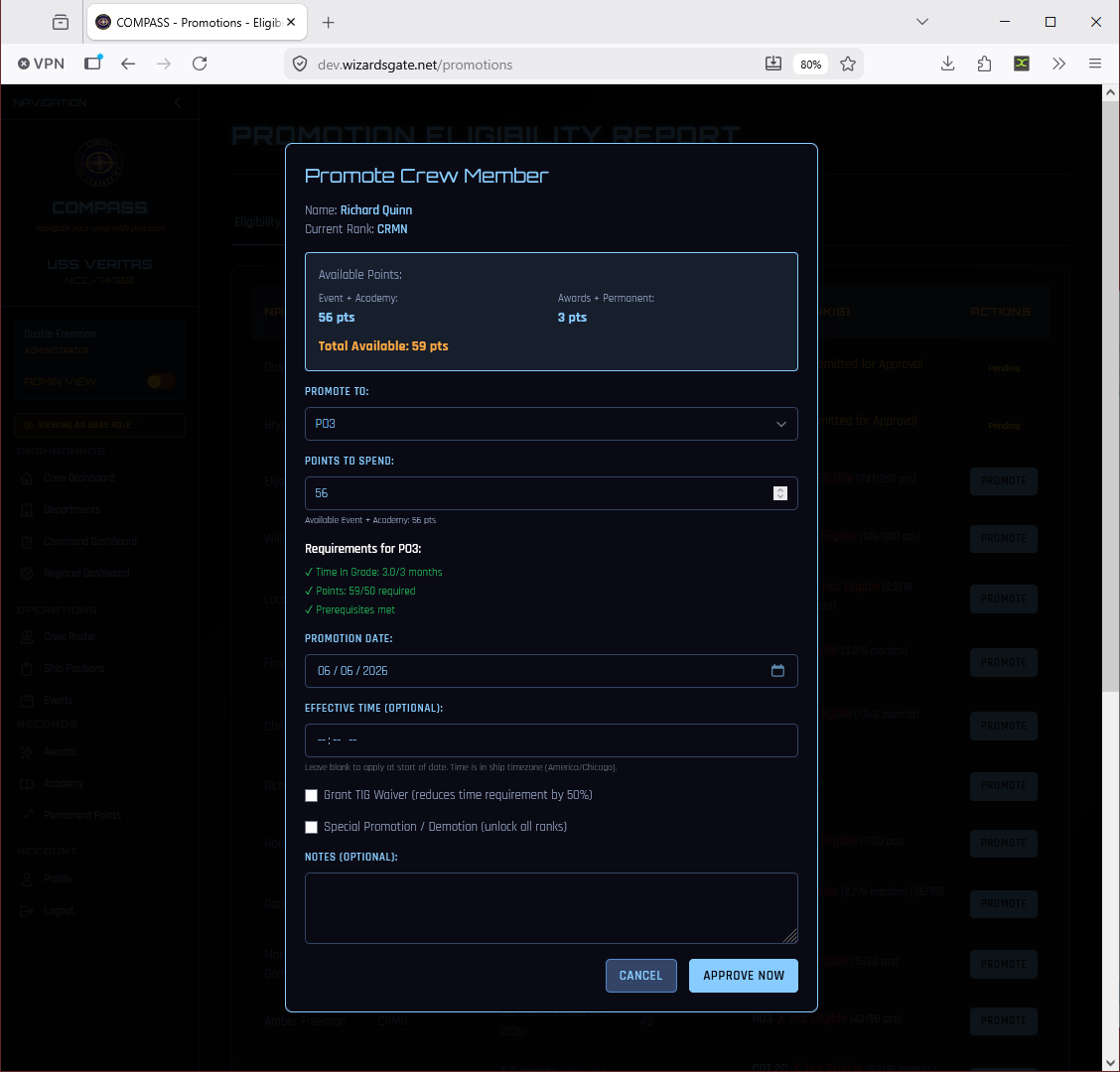Close the COMPASS Promotions tab
This screenshot has width=1120, height=1072.
(x=291, y=22)
